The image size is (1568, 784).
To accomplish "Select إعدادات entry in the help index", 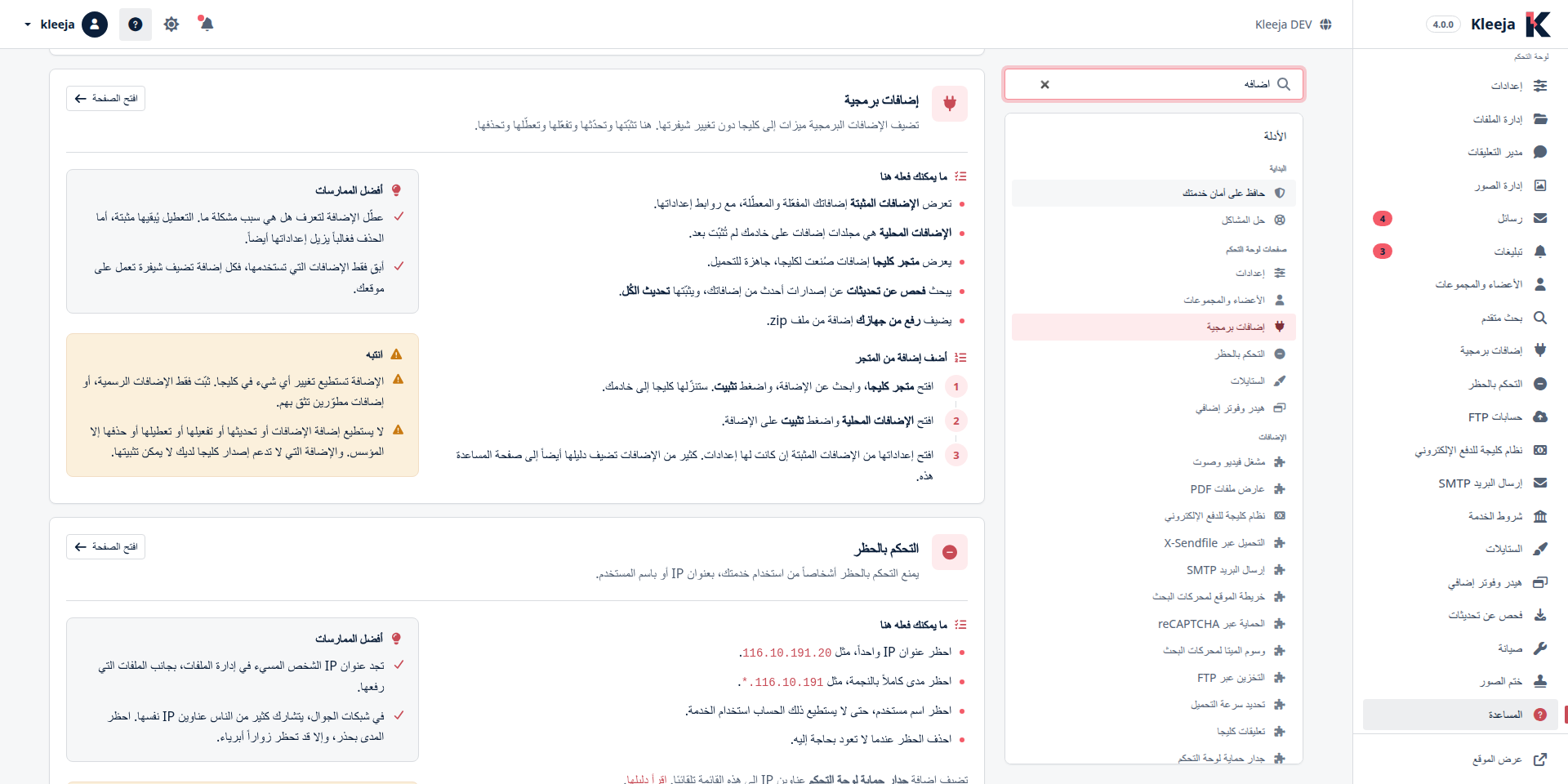I will (1153, 273).
